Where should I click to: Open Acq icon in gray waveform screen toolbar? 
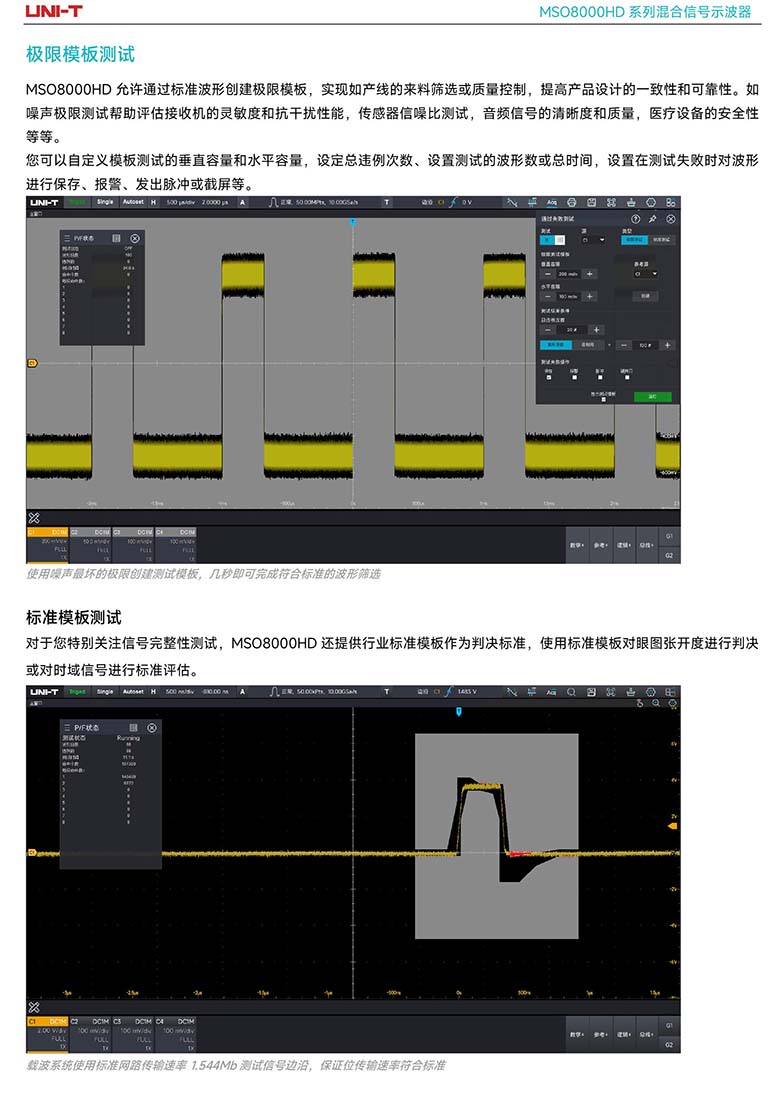550,202
